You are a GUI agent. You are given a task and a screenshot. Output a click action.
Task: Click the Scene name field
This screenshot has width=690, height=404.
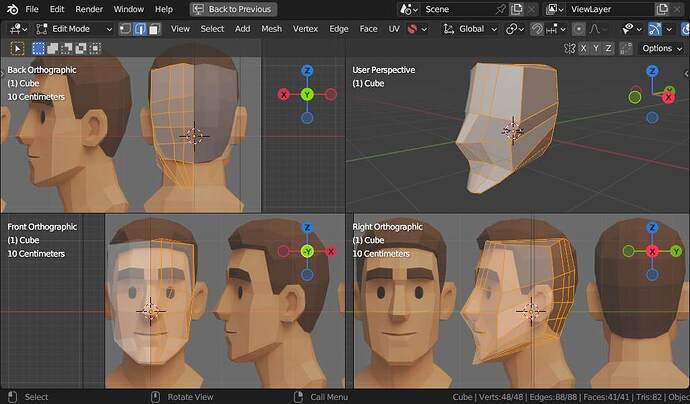pos(458,9)
